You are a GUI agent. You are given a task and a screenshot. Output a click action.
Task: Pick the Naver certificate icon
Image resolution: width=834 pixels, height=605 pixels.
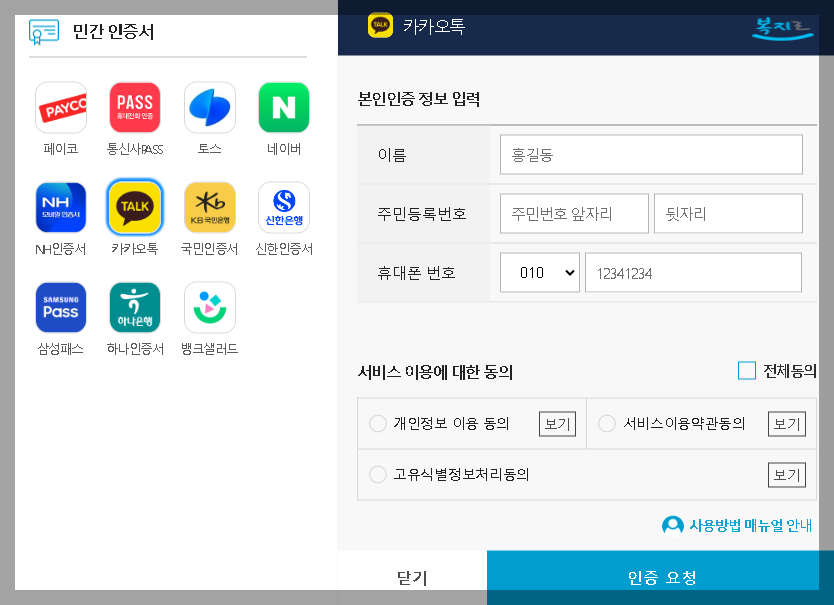click(284, 107)
